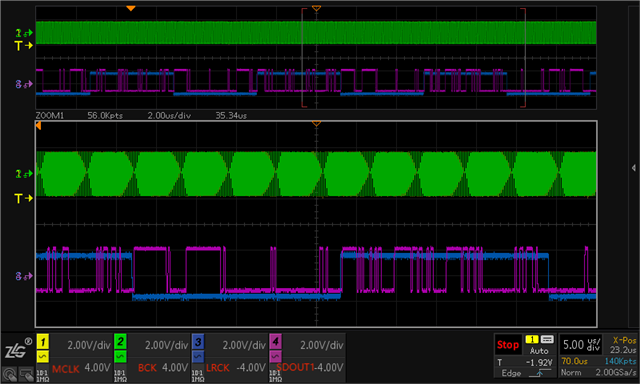This screenshot has width=640, height=384.
Task: Click channel 2 coupling icon
Action: click(120, 357)
